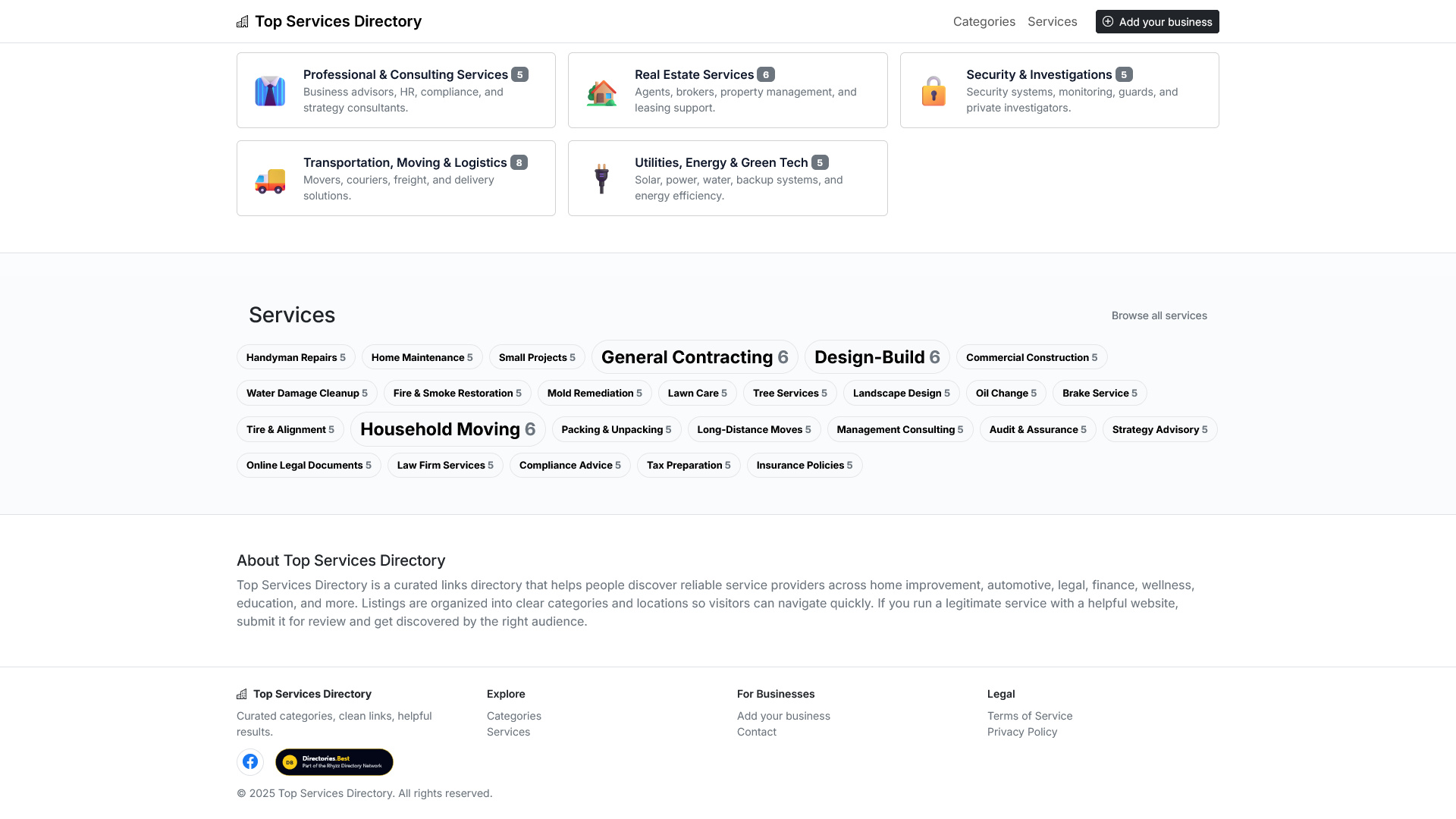Click the Contact link under For Businesses
Screen dimensions: 1456x819
click(x=756, y=732)
